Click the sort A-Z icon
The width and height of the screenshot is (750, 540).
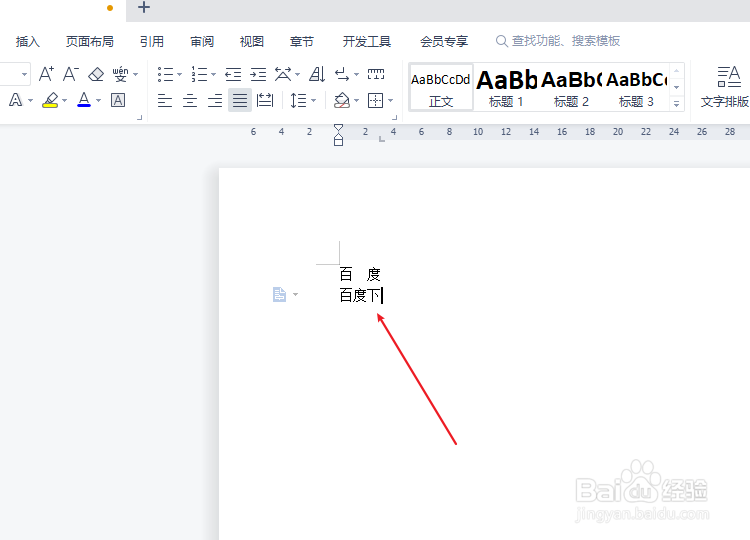point(317,74)
